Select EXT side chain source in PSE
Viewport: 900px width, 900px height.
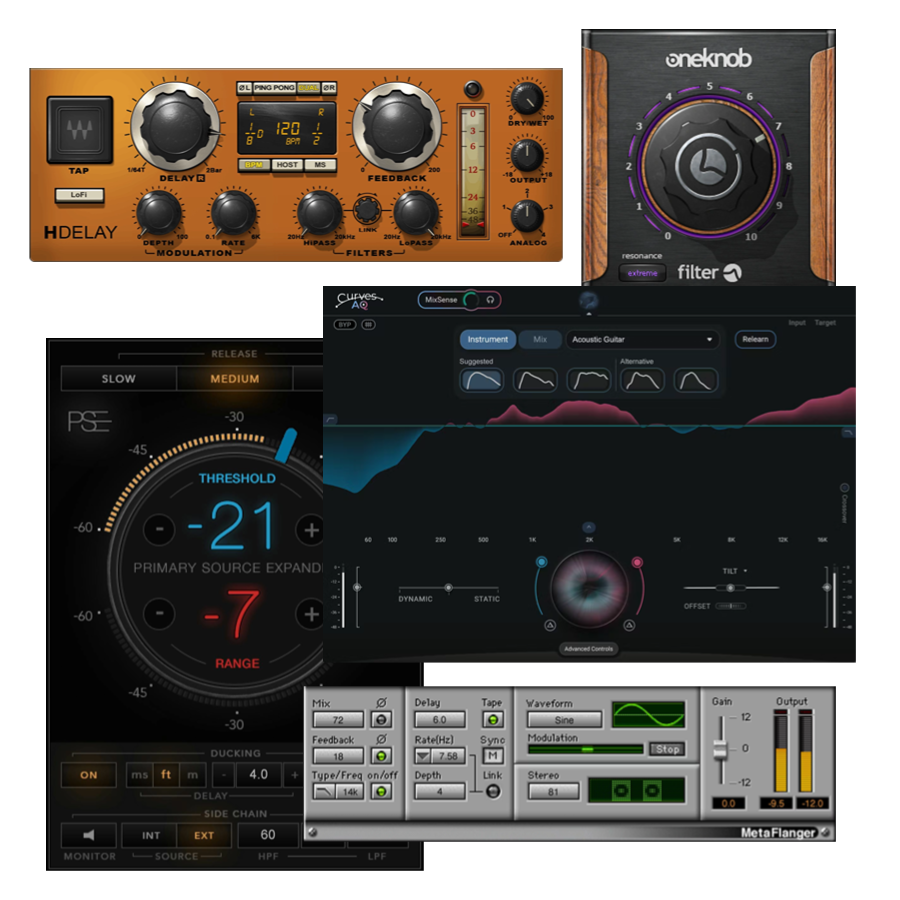(x=204, y=835)
